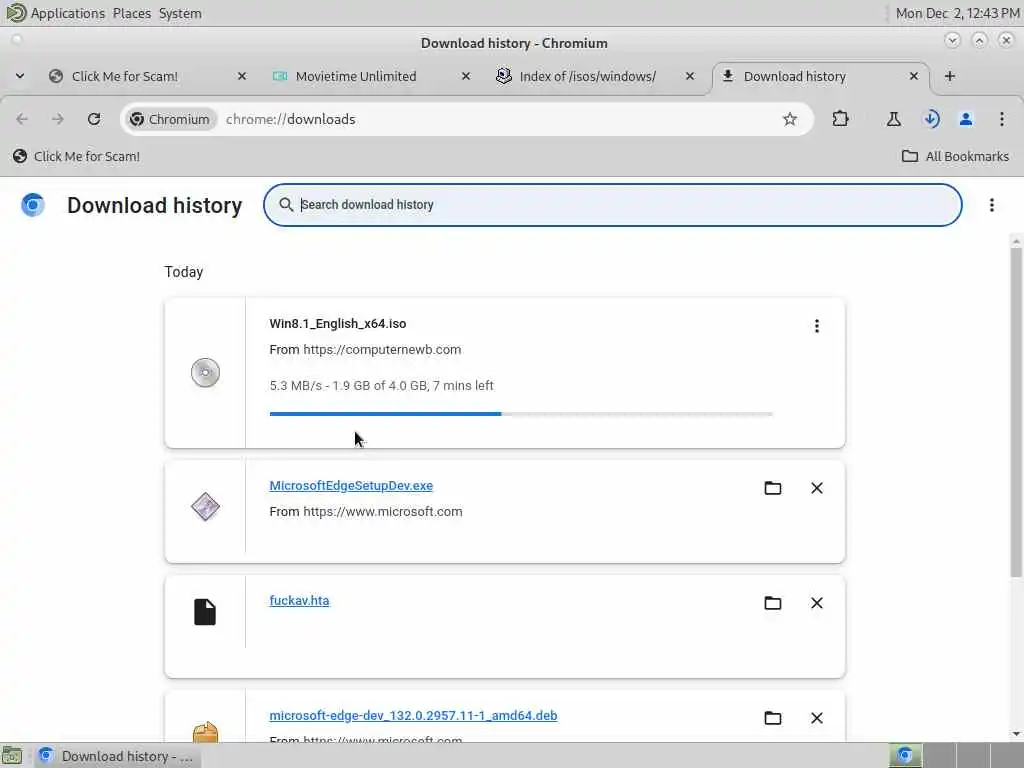This screenshot has height=768, width=1024.
Task: Open the Chrome Labs flask icon
Action: (x=893, y=119)
